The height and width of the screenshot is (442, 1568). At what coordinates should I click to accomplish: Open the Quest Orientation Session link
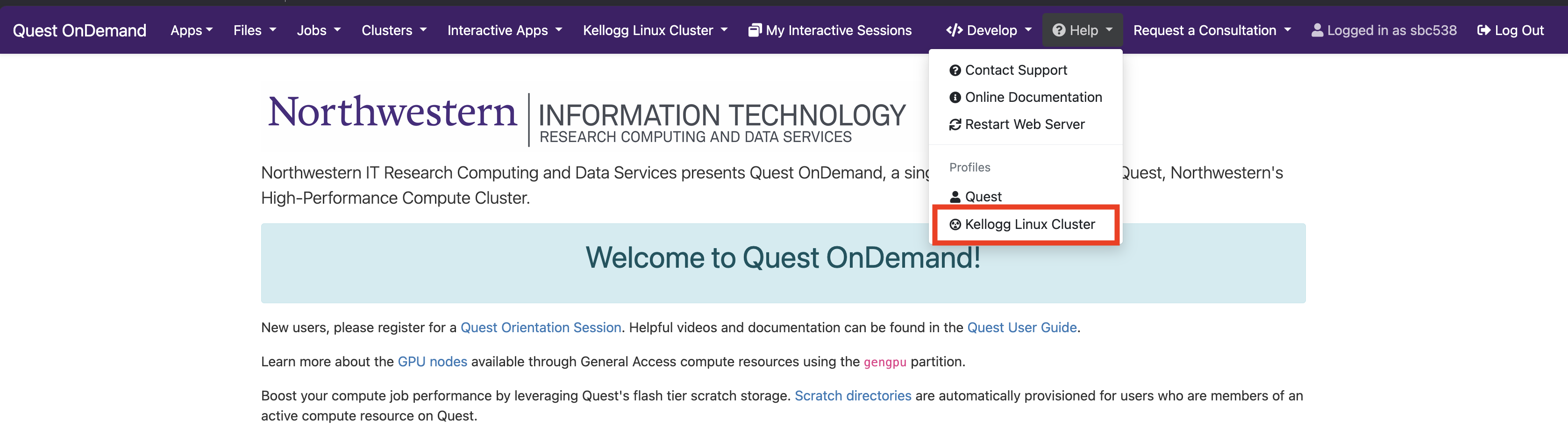coord(541,328)
